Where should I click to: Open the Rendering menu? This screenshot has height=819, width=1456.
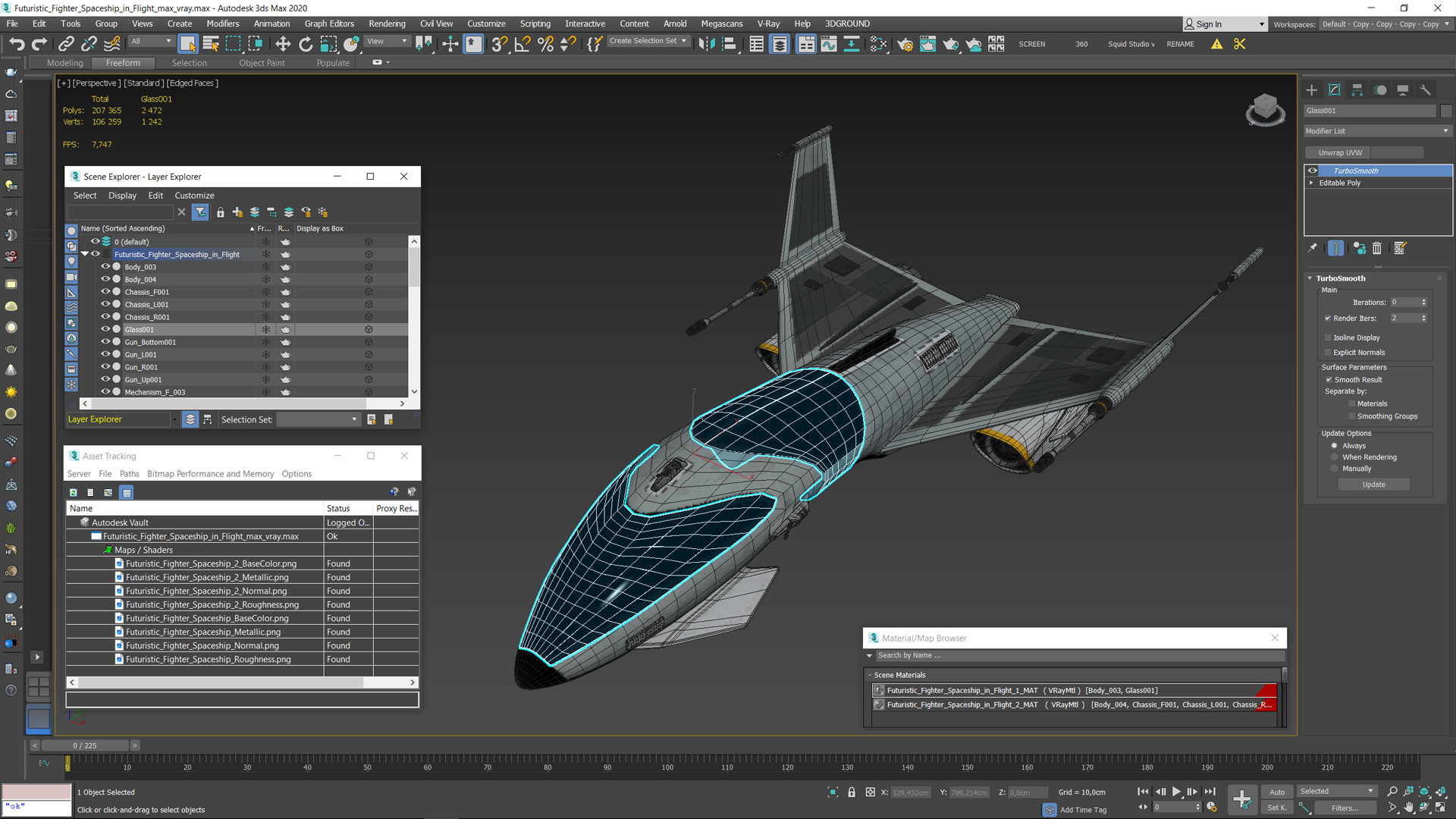coord(387,24)
